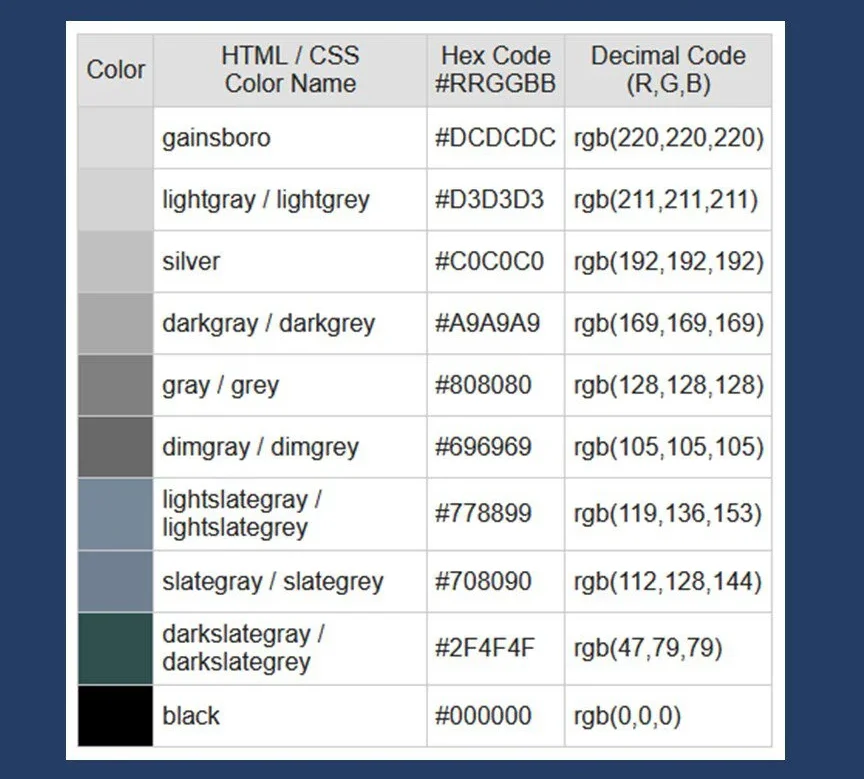Select the 'black' color name cell
Viewport: 864px width, 779px height.
coord(290,716)
